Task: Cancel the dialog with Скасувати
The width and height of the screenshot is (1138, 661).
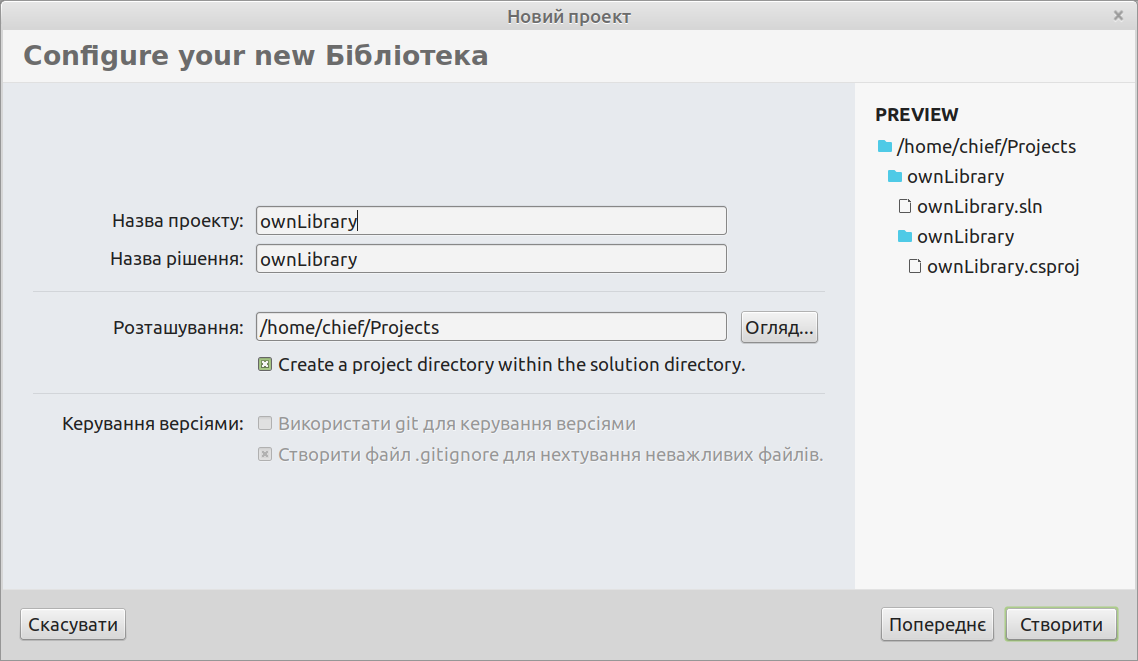Action: [73, 625]
